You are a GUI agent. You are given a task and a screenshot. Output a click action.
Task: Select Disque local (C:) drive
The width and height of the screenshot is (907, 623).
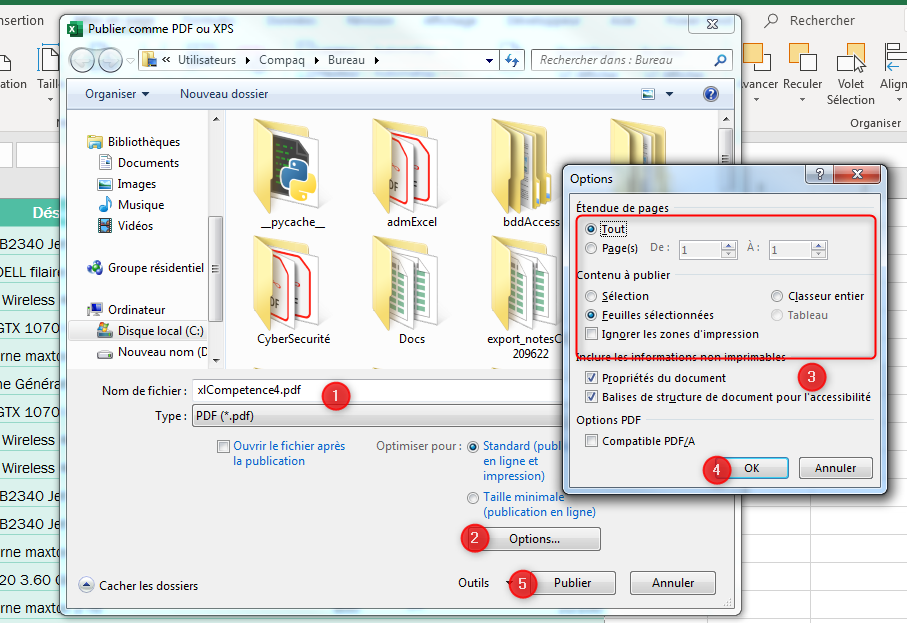click(150, 331)
